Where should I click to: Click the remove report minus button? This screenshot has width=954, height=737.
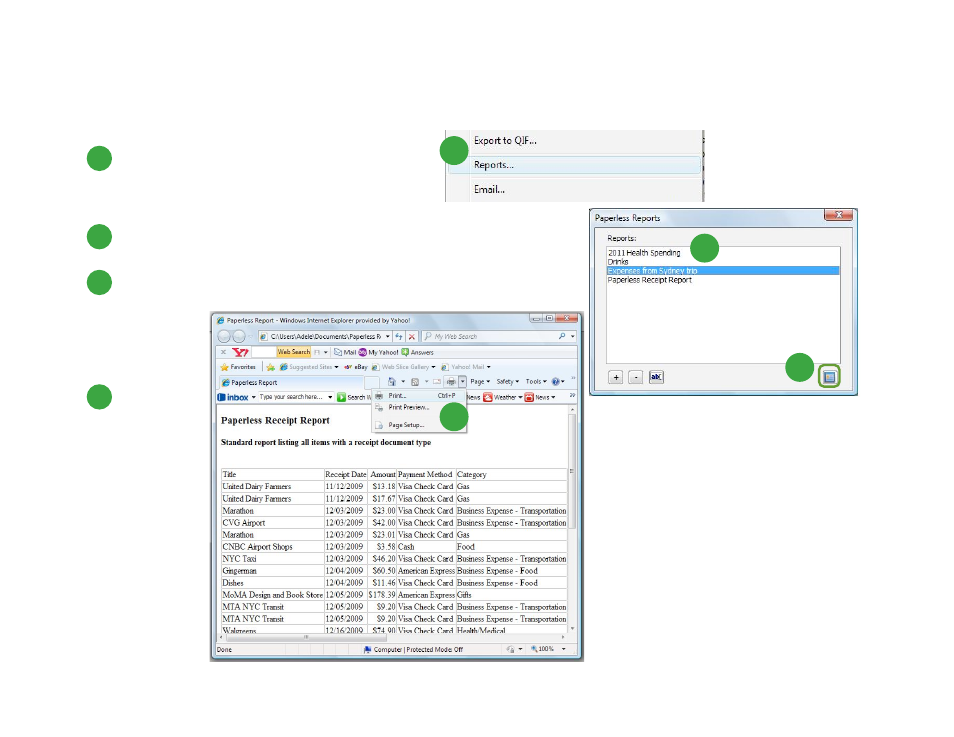635,377
